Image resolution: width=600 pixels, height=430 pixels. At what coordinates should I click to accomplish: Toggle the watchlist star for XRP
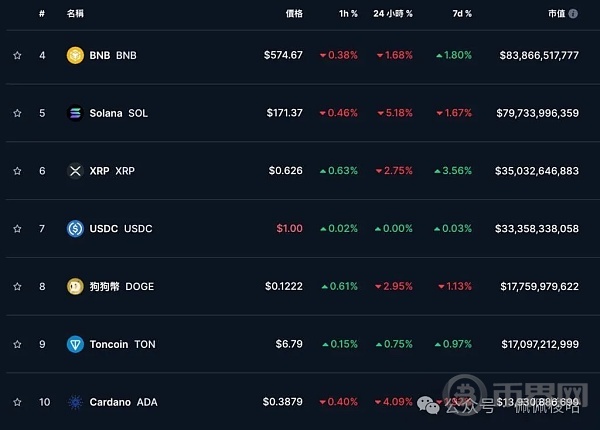click(x=17, y=171)
